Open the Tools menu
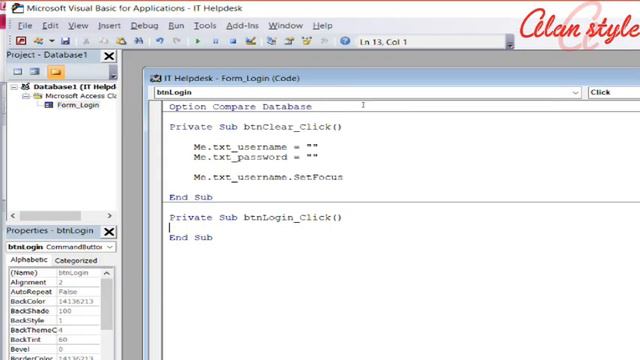640x360 pixels. point(204,26)
